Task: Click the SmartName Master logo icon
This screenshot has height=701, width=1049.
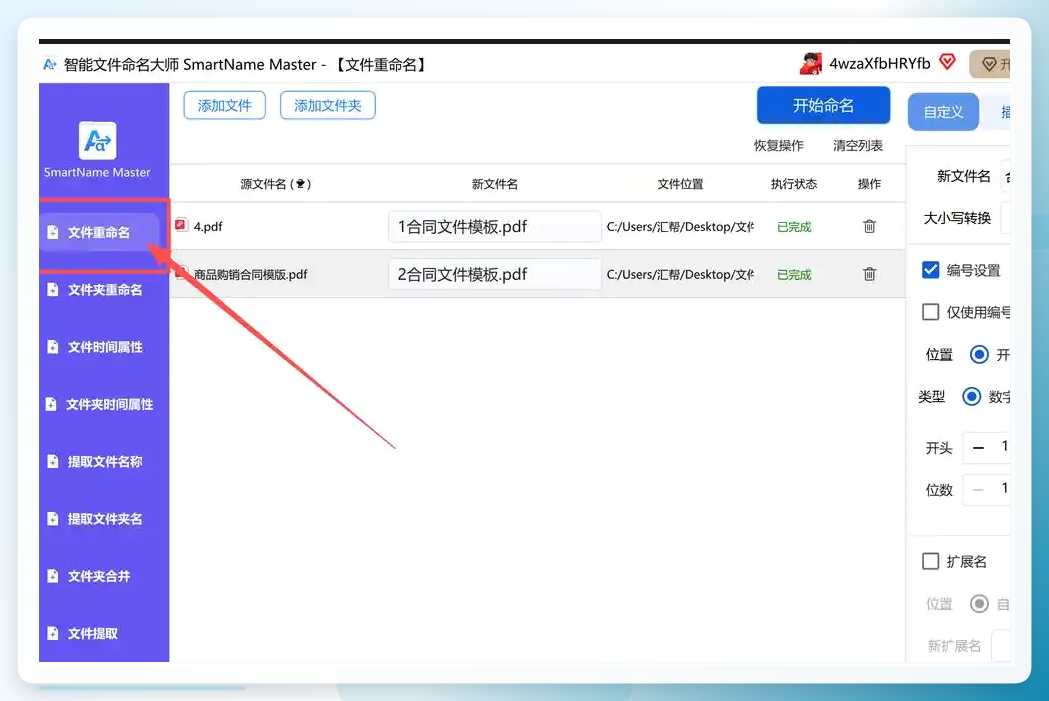Action: click(98, 140)
